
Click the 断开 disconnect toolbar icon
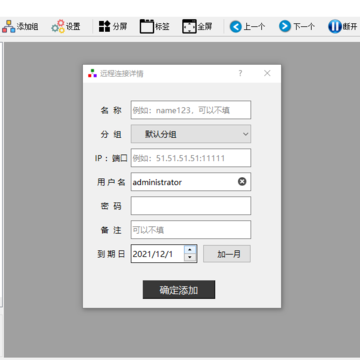334,26
